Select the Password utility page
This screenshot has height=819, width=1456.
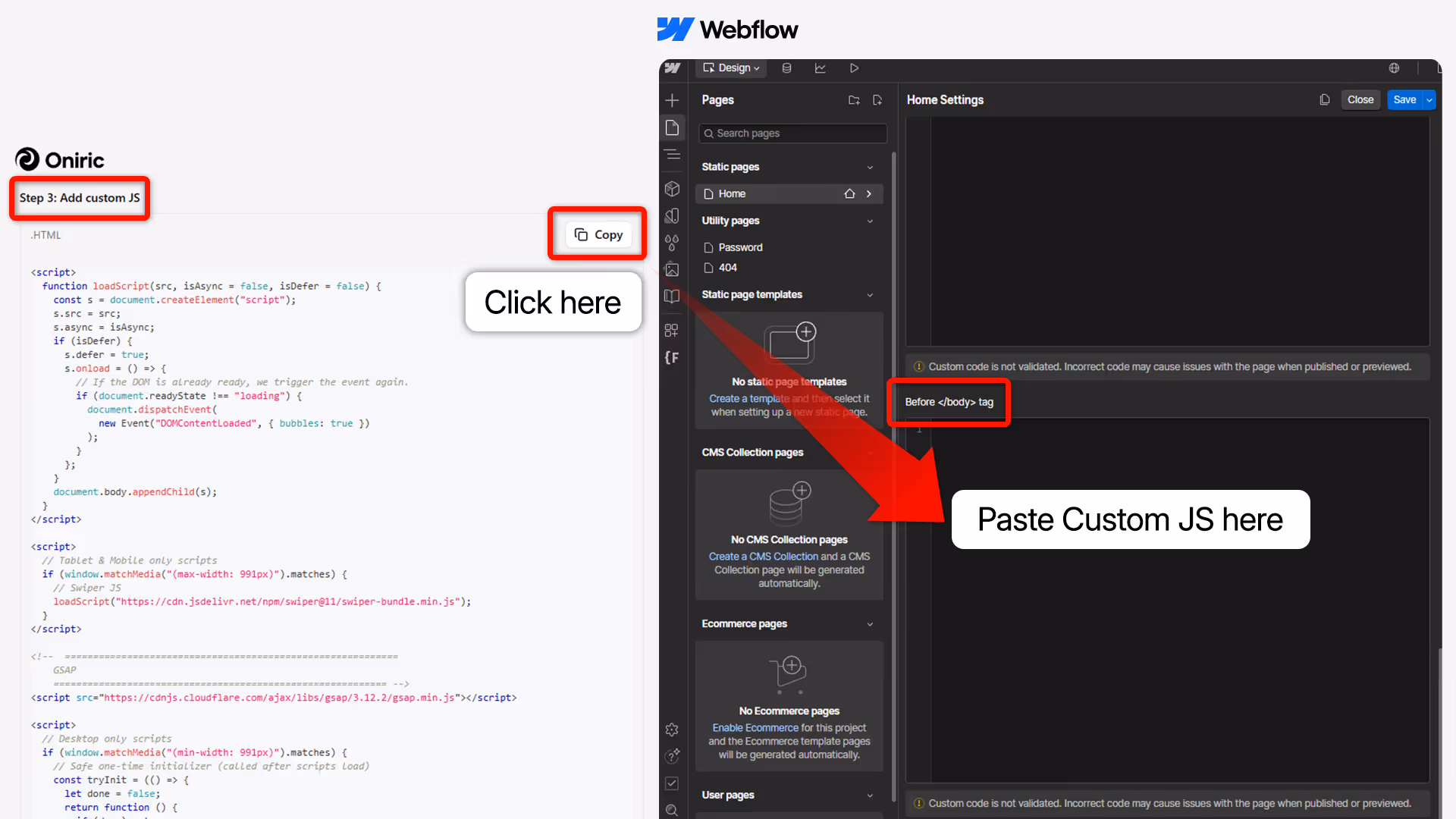coord(740,247)
